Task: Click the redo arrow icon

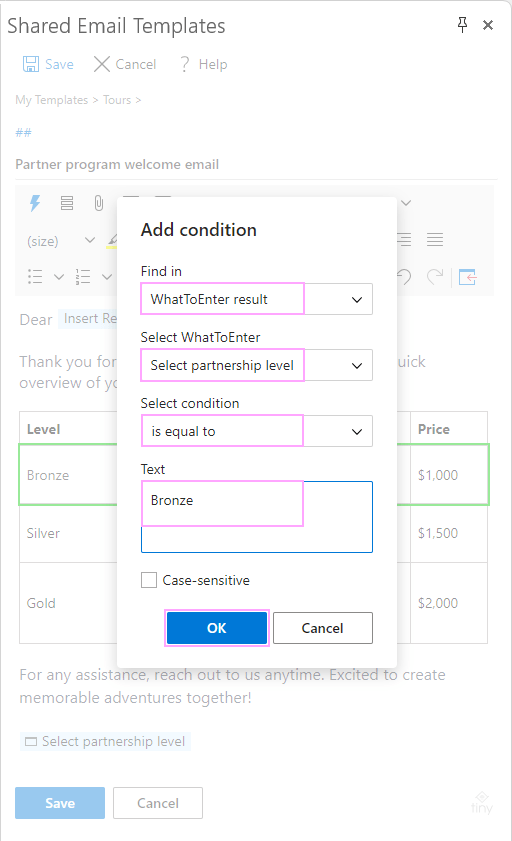Action: 435,277
